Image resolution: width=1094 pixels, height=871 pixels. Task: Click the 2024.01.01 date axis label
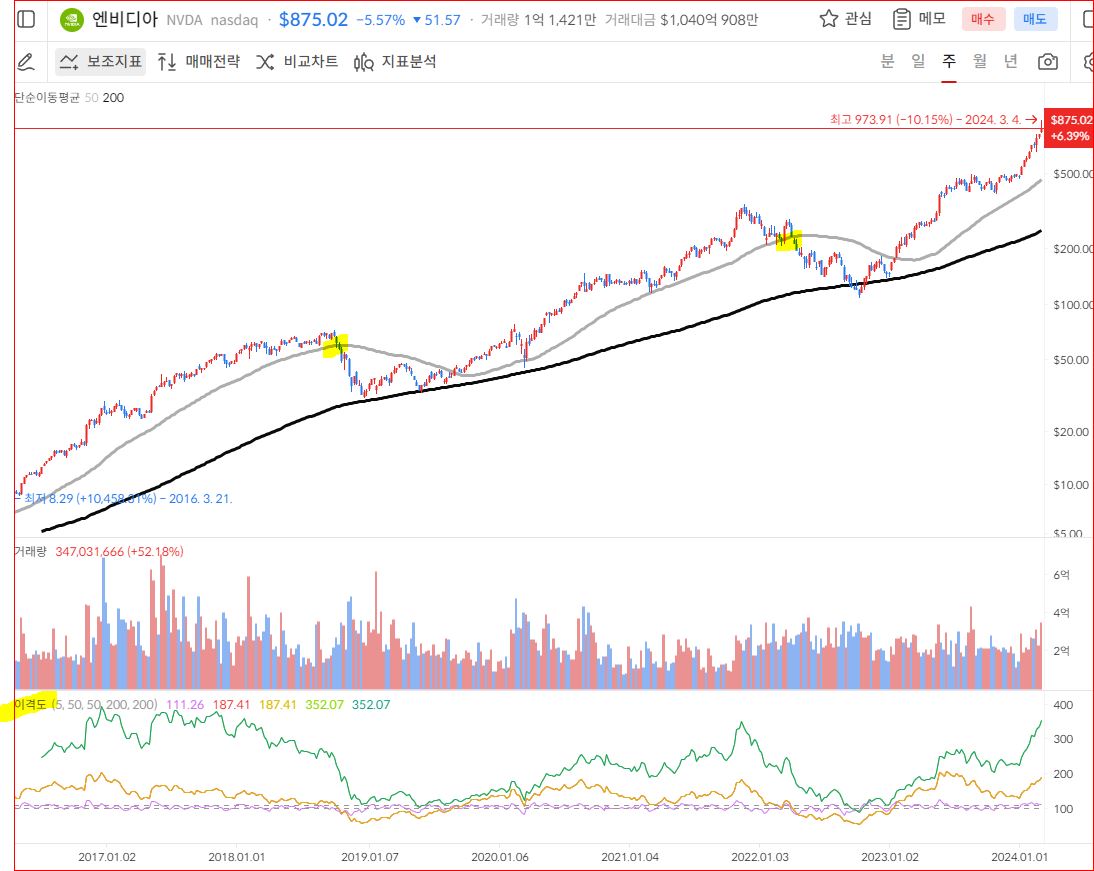pyautogui.click(x=1019, y=856)
